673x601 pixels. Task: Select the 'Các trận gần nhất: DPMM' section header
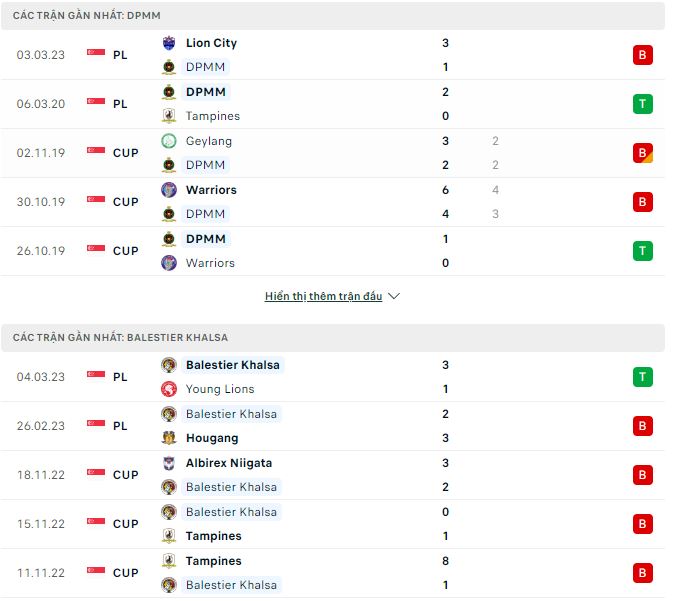[x=87, y=16]
